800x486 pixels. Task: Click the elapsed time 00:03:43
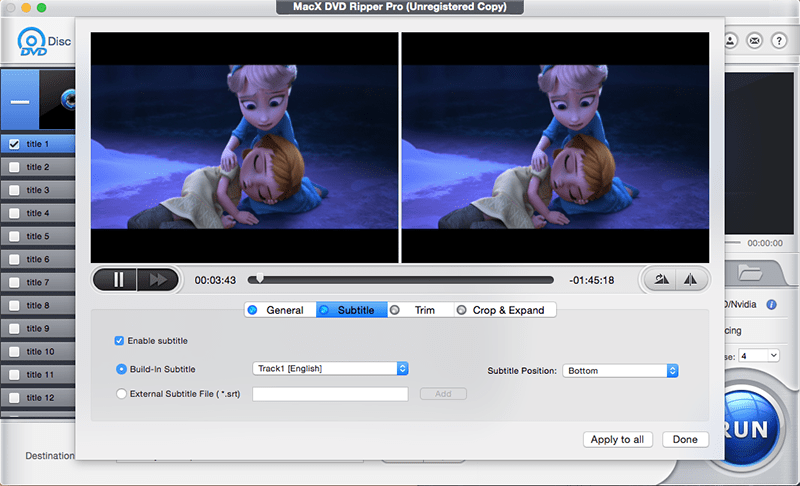point(215,280)
